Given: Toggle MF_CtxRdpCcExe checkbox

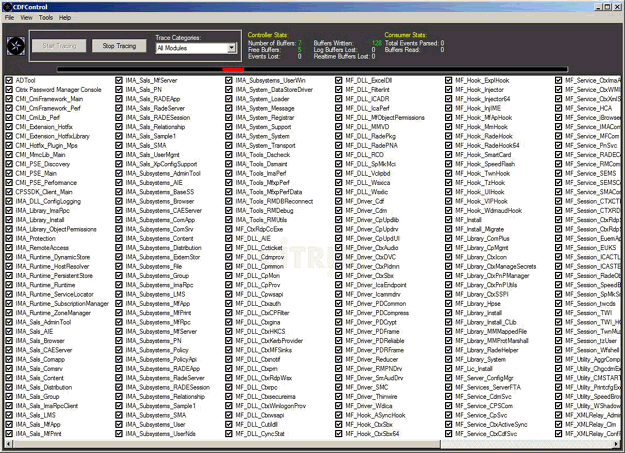Looking at the screenshot, I should point(229,229).
